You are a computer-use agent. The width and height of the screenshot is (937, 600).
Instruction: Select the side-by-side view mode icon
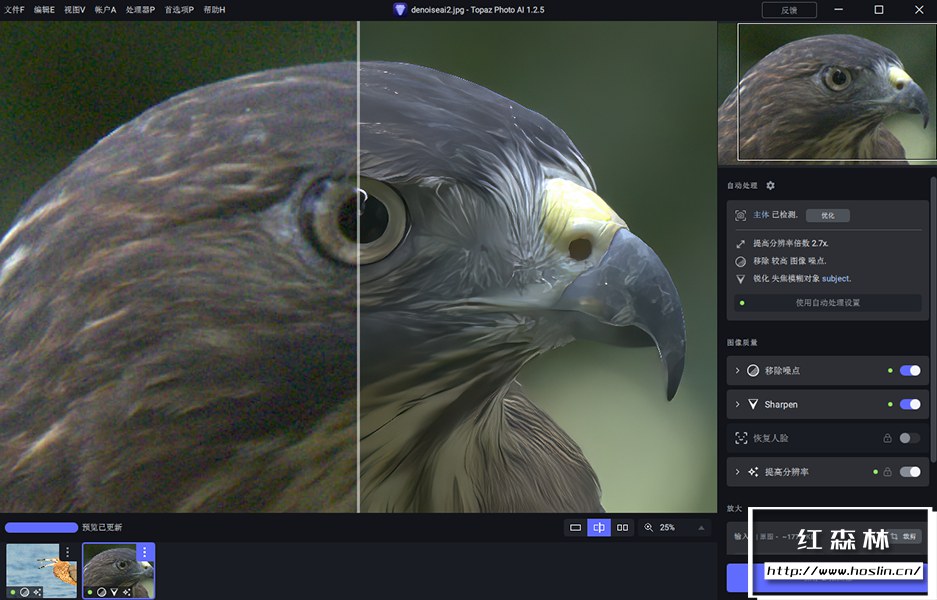(x=623, y=527)
